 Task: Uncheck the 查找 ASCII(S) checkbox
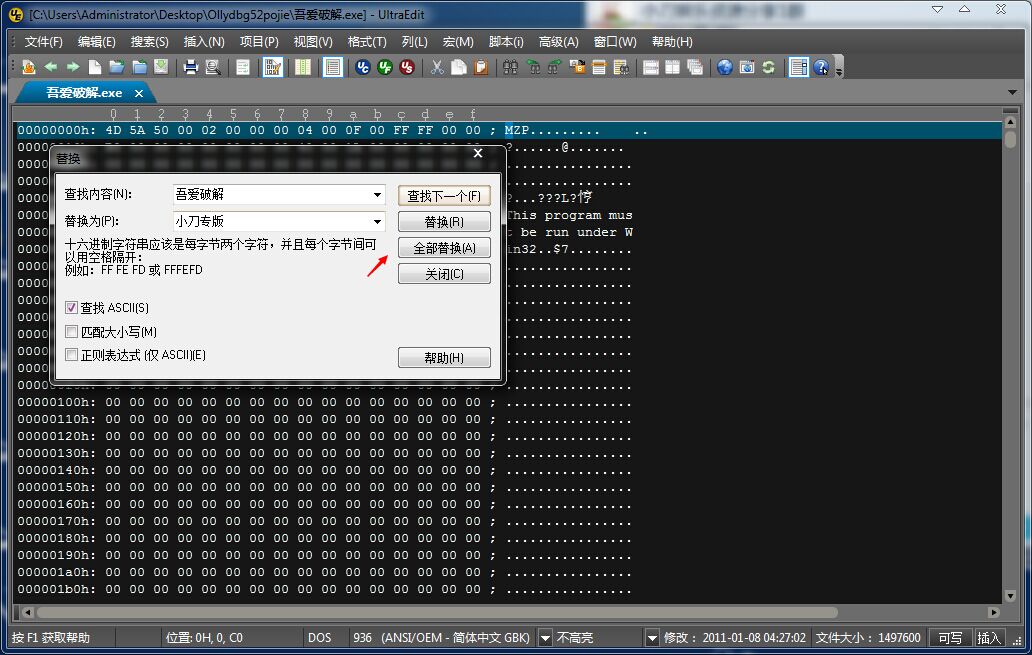tap(72, 307)
